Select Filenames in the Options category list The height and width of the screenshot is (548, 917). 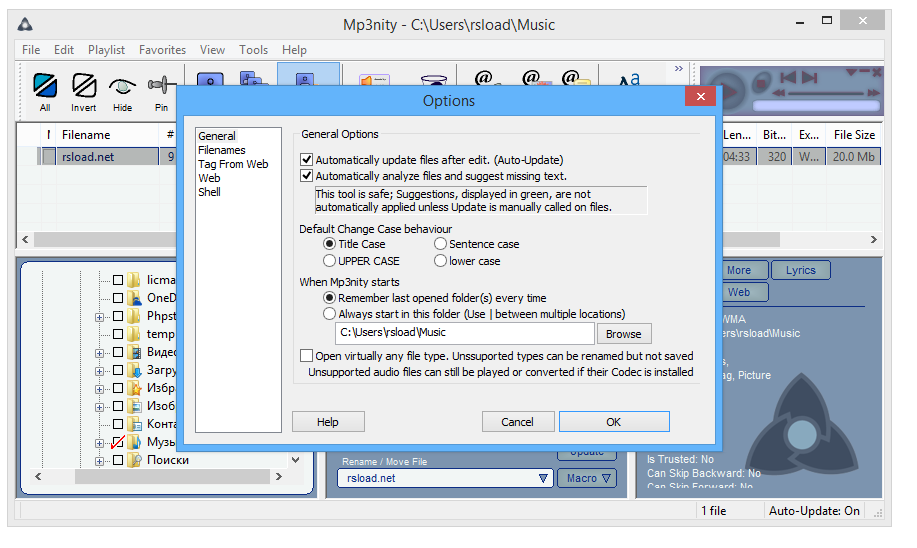tap(222, 150)
